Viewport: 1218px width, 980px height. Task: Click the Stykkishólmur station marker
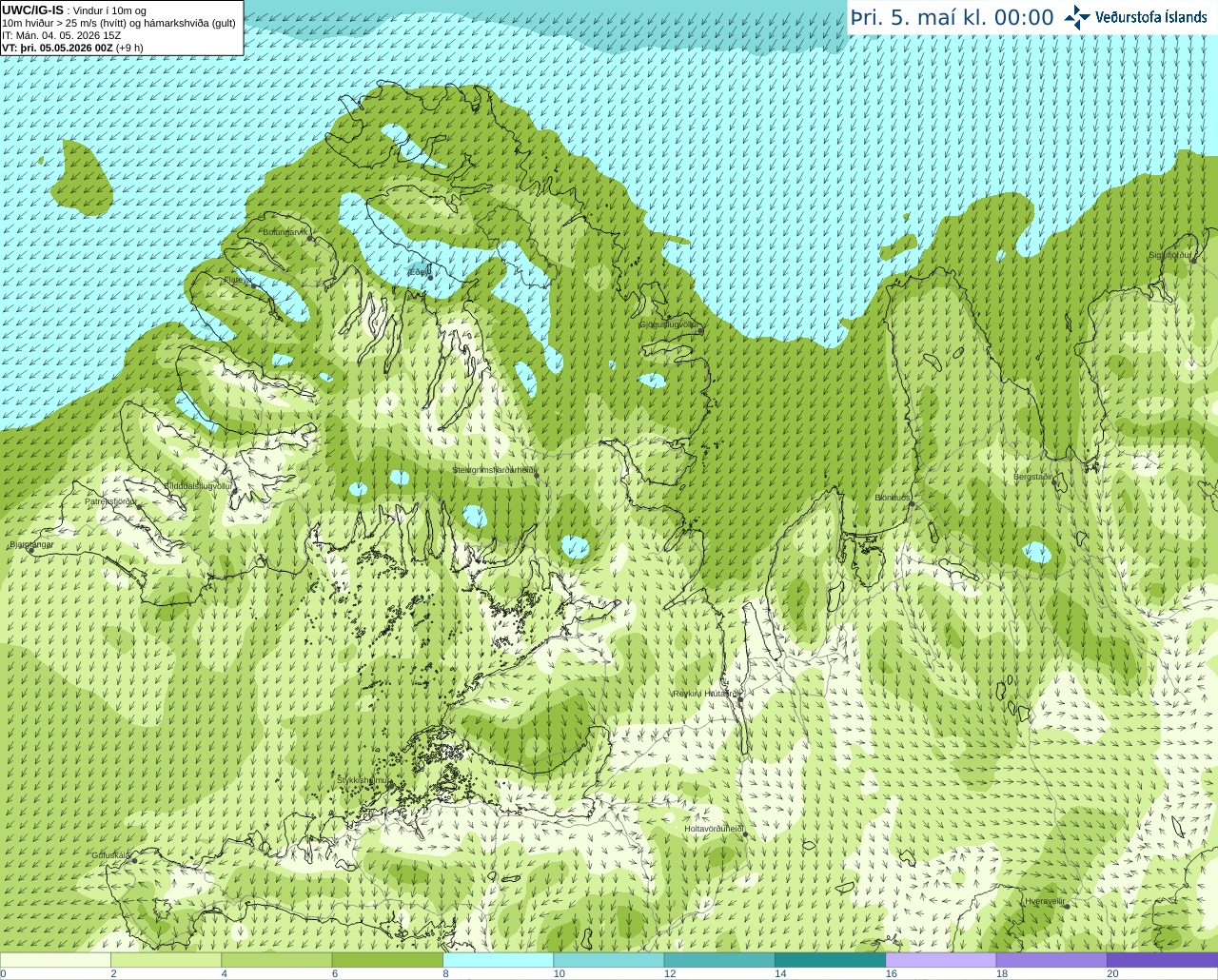389,786
